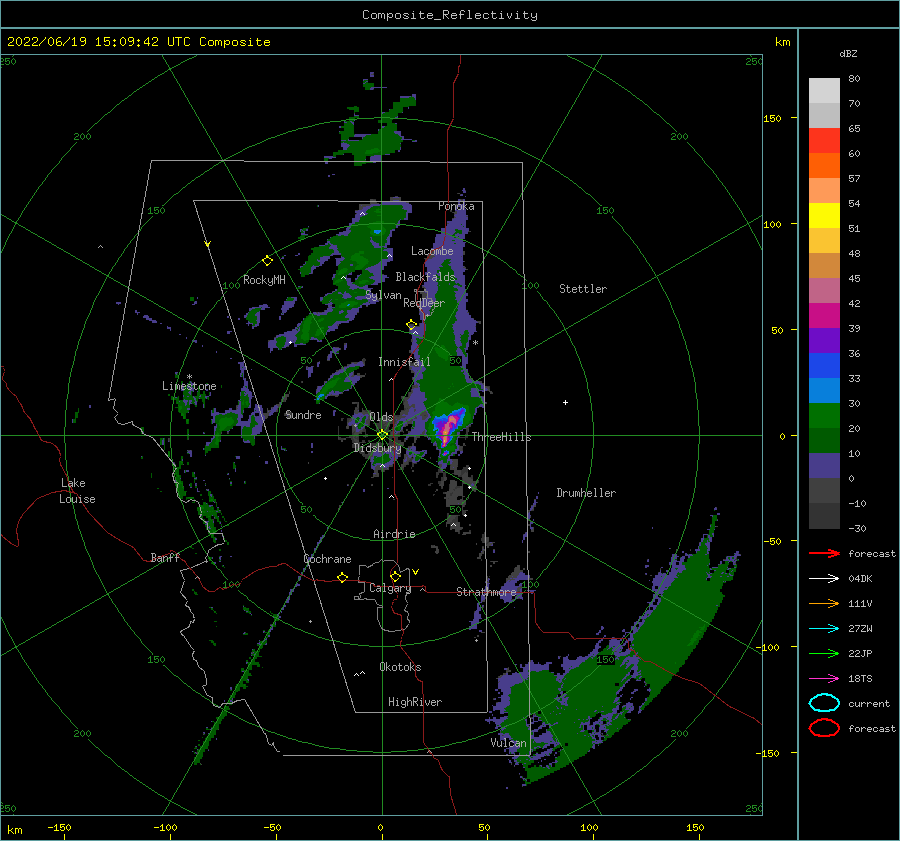Click slate-blue swatch between 0 and 10 dBZ
This screenshot has height=841, width=900.
pyautogui.click(x=824, y=466)
